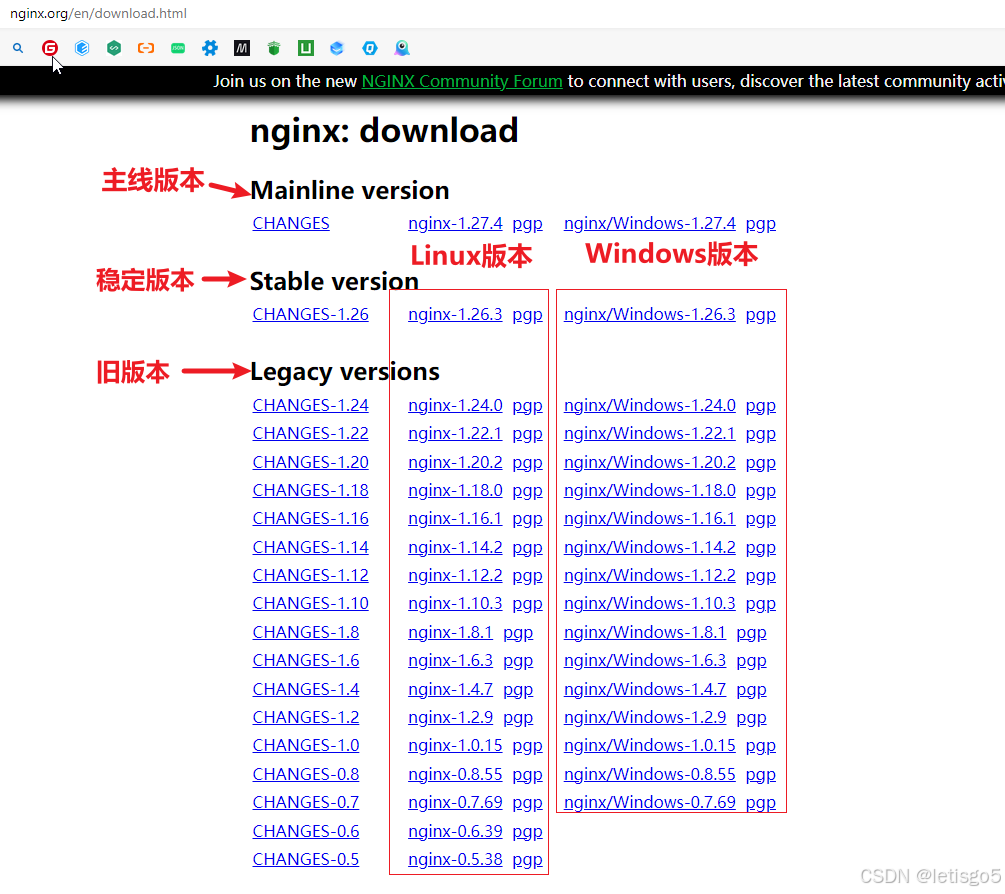The width and height of the screenshot is (1005, 894).
Task: Open pgp signature for nginx/Windows-1.26.3
Action: point(761,315)
